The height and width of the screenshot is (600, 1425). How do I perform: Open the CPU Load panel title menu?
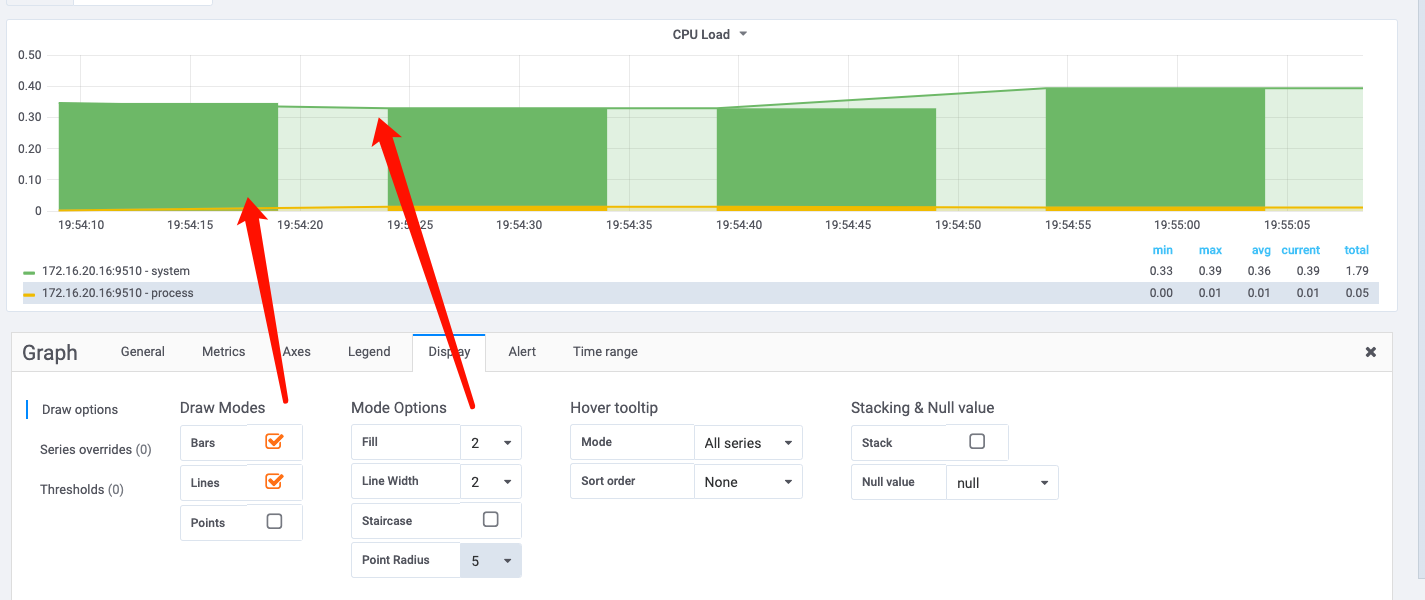pyautogui.click(x=710, y=34)
